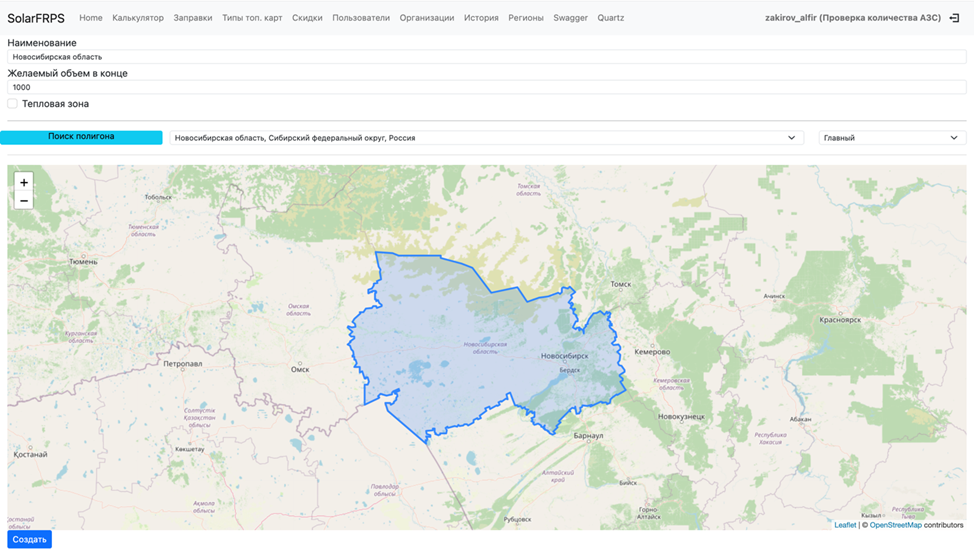Click the logout icon next to username

tap(955, 18)
